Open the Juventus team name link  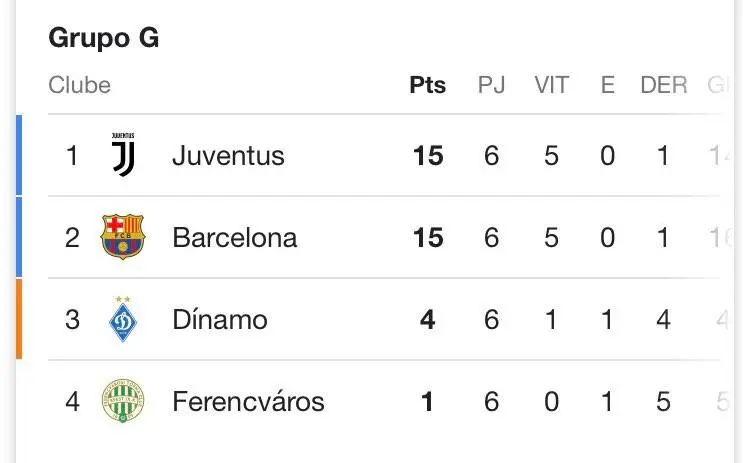228,156
